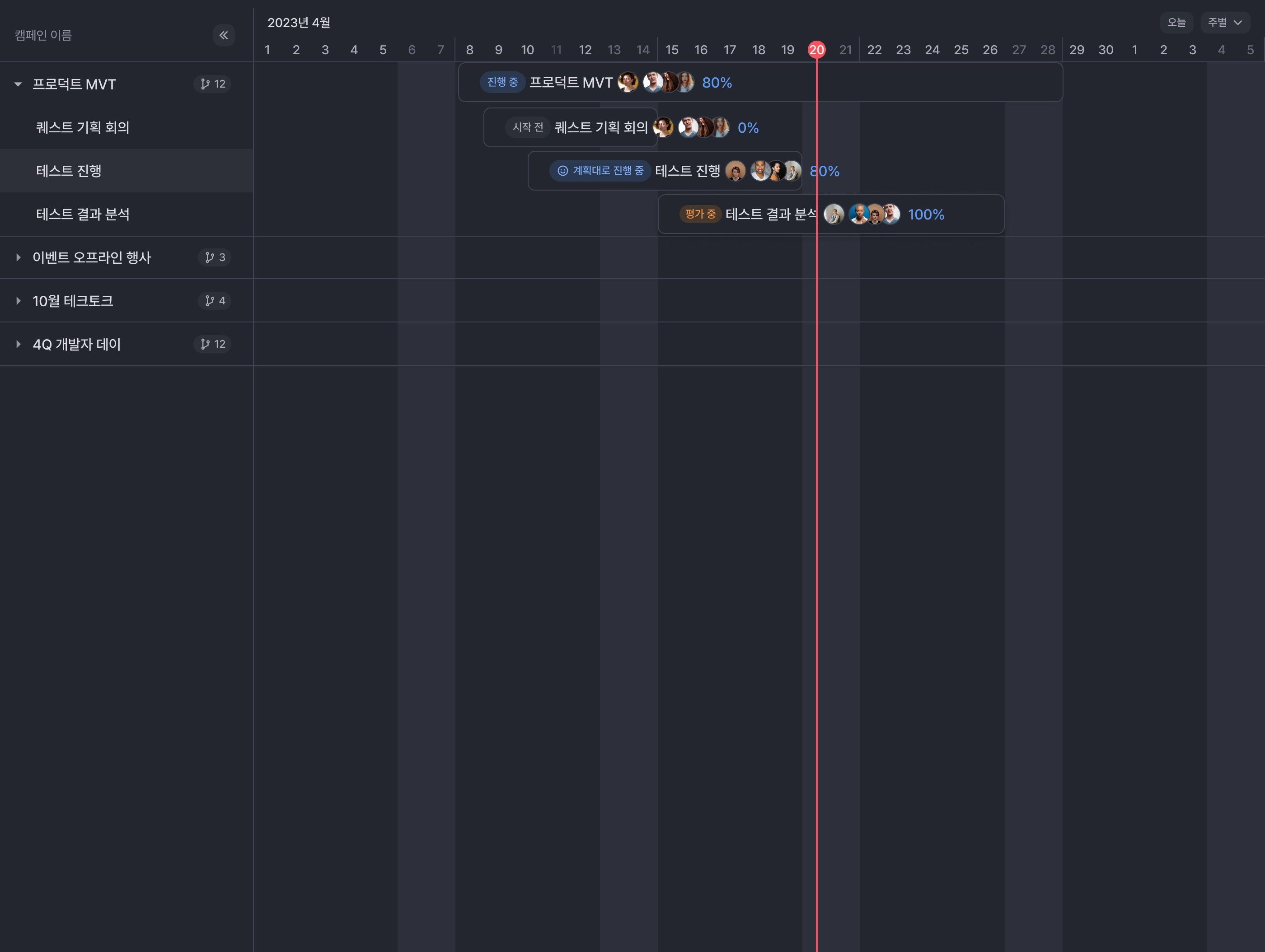
Task: Collapse the campaign name sidebar panel
Action: 224,35
